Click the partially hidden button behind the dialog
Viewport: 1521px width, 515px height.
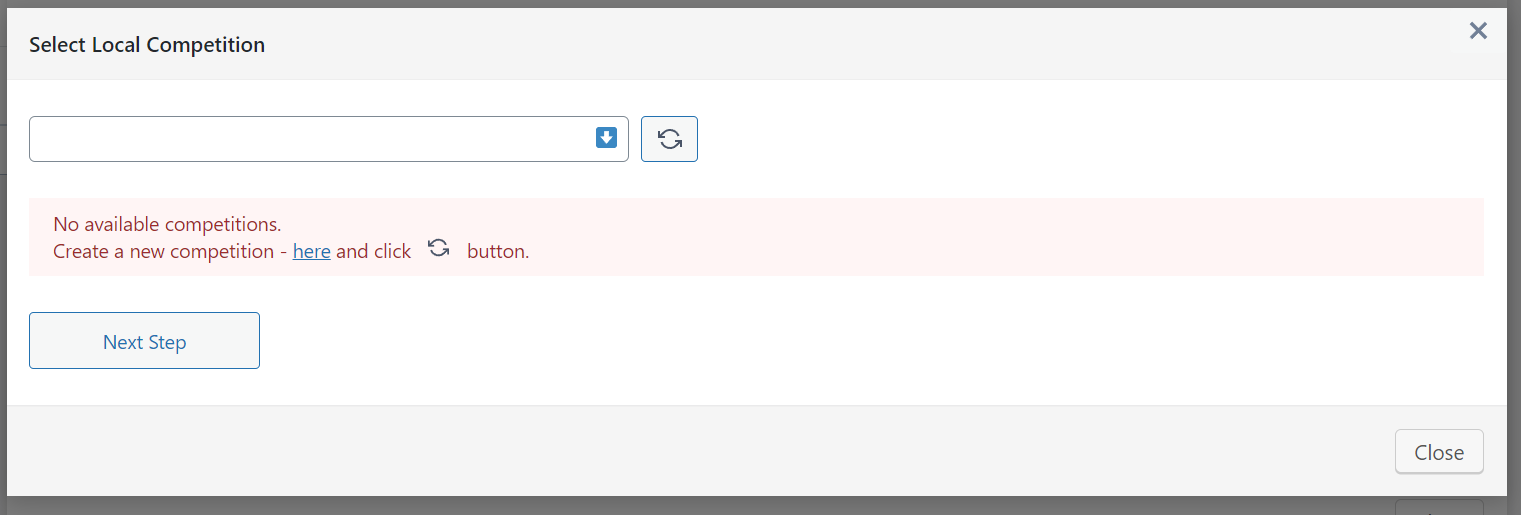(x=1439, y=506)
